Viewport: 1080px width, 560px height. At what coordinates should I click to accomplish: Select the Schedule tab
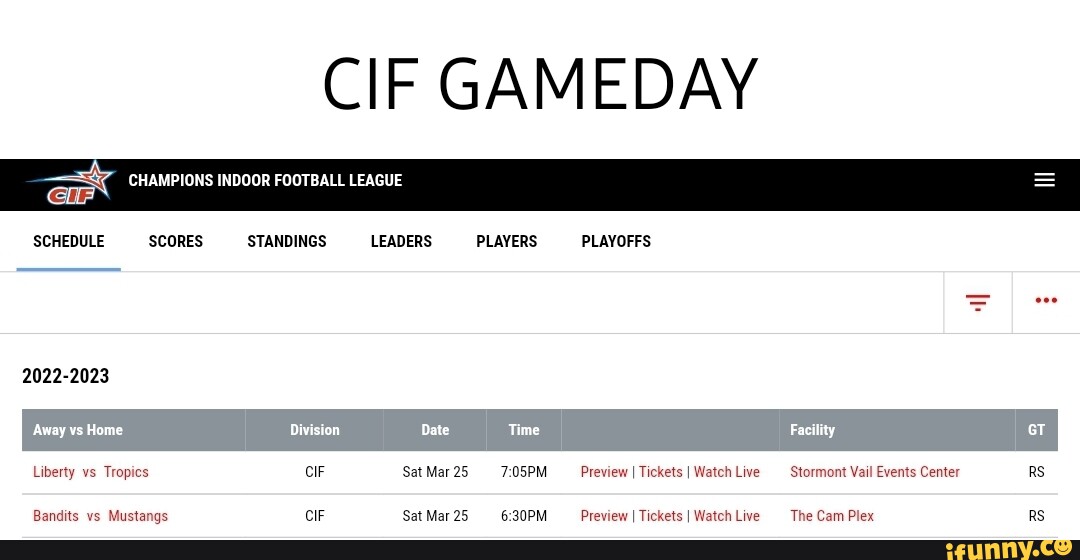68,242
